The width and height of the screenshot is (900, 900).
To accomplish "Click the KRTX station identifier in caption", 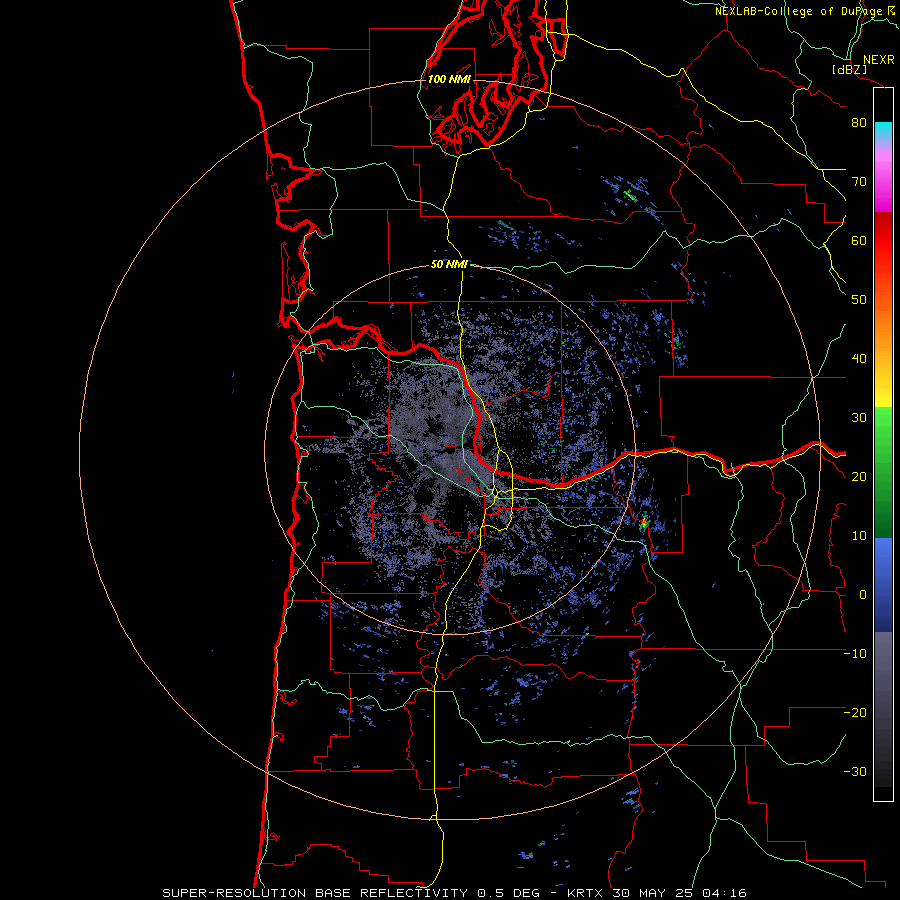I will click(x=585, y=893).
